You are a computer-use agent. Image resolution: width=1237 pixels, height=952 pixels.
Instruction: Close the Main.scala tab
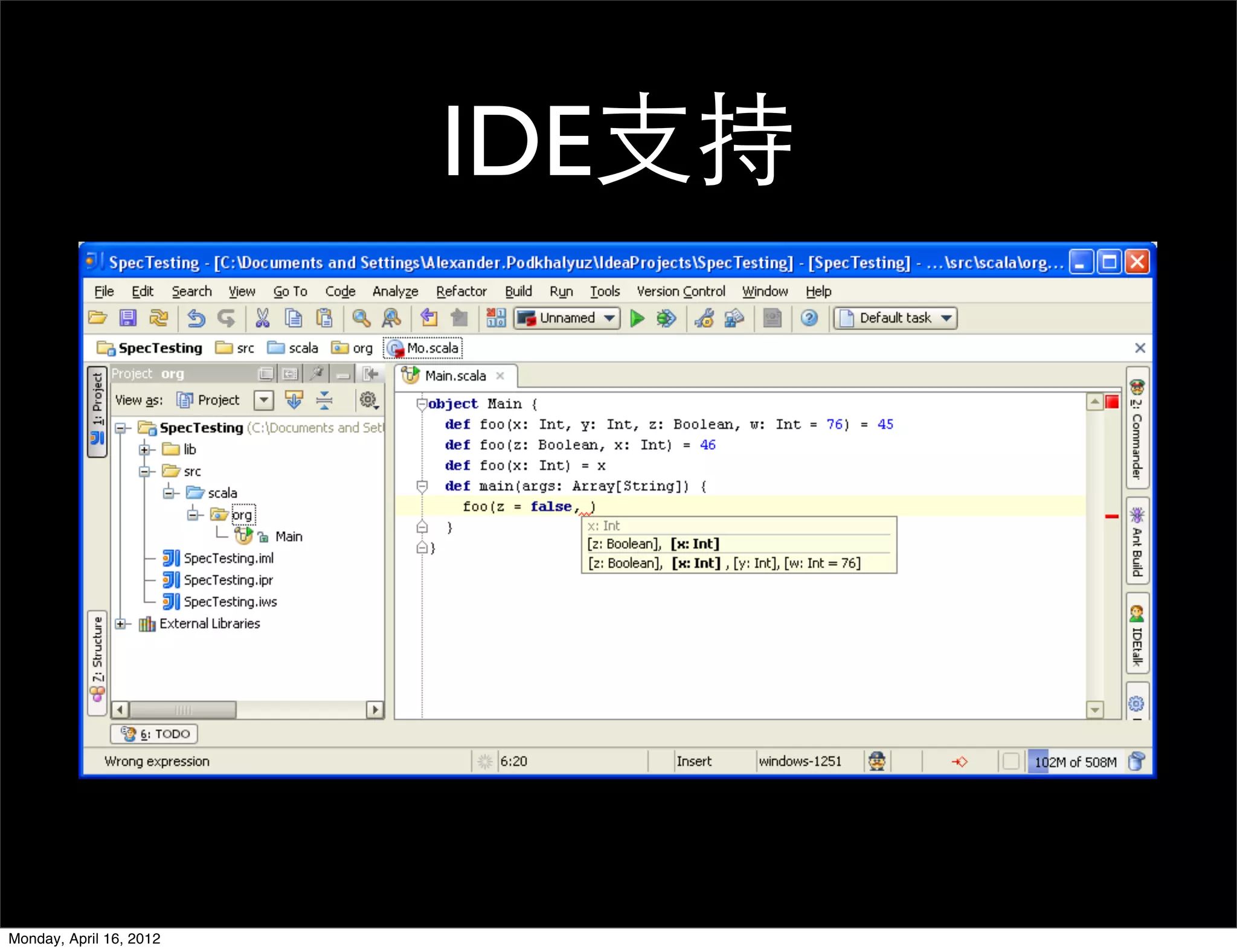500,376
